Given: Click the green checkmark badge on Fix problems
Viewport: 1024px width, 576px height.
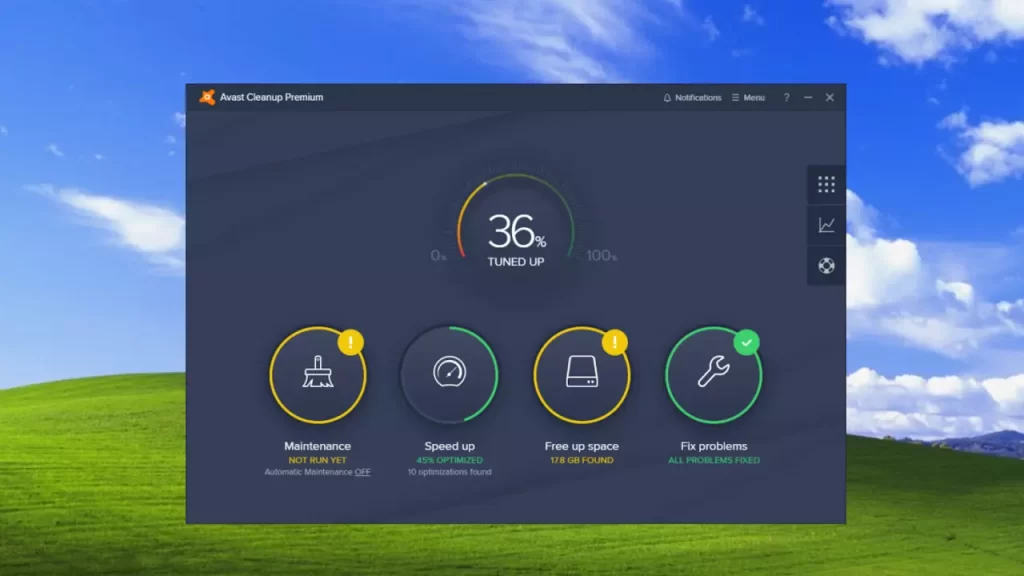Looking at the screenshot, I should [746, 342].
